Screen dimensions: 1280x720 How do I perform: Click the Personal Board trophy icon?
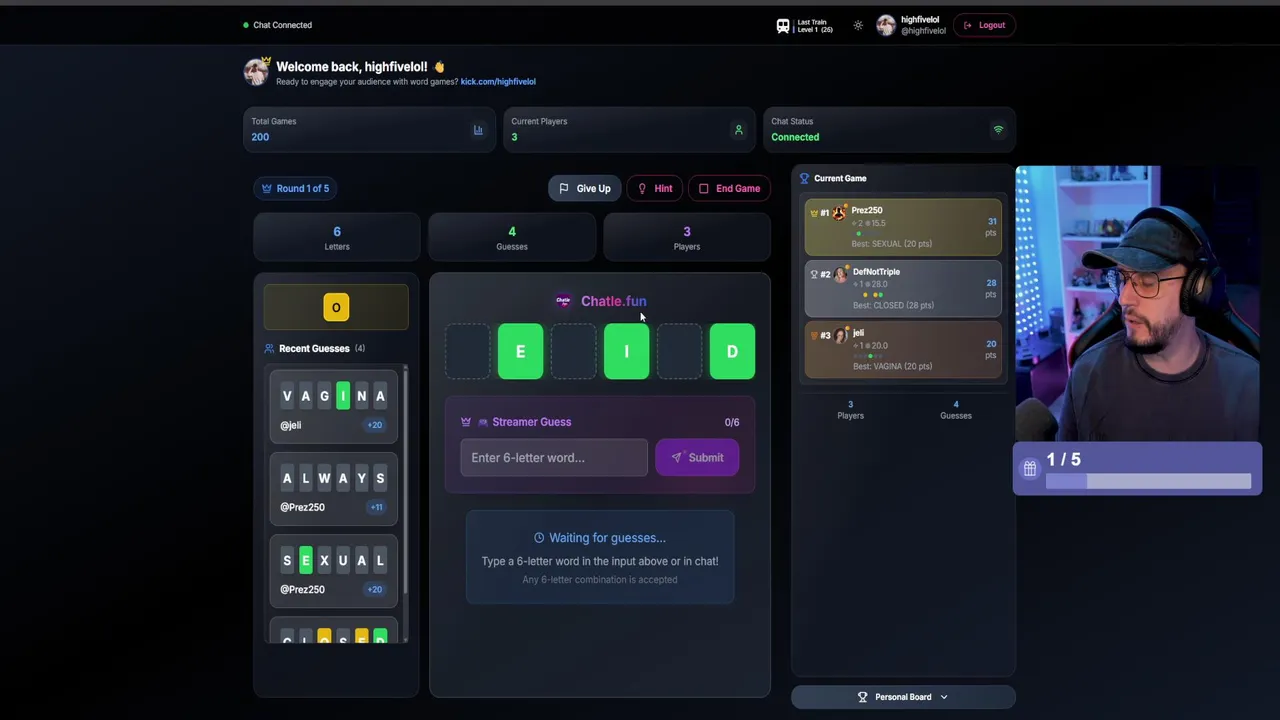[863, 697]
